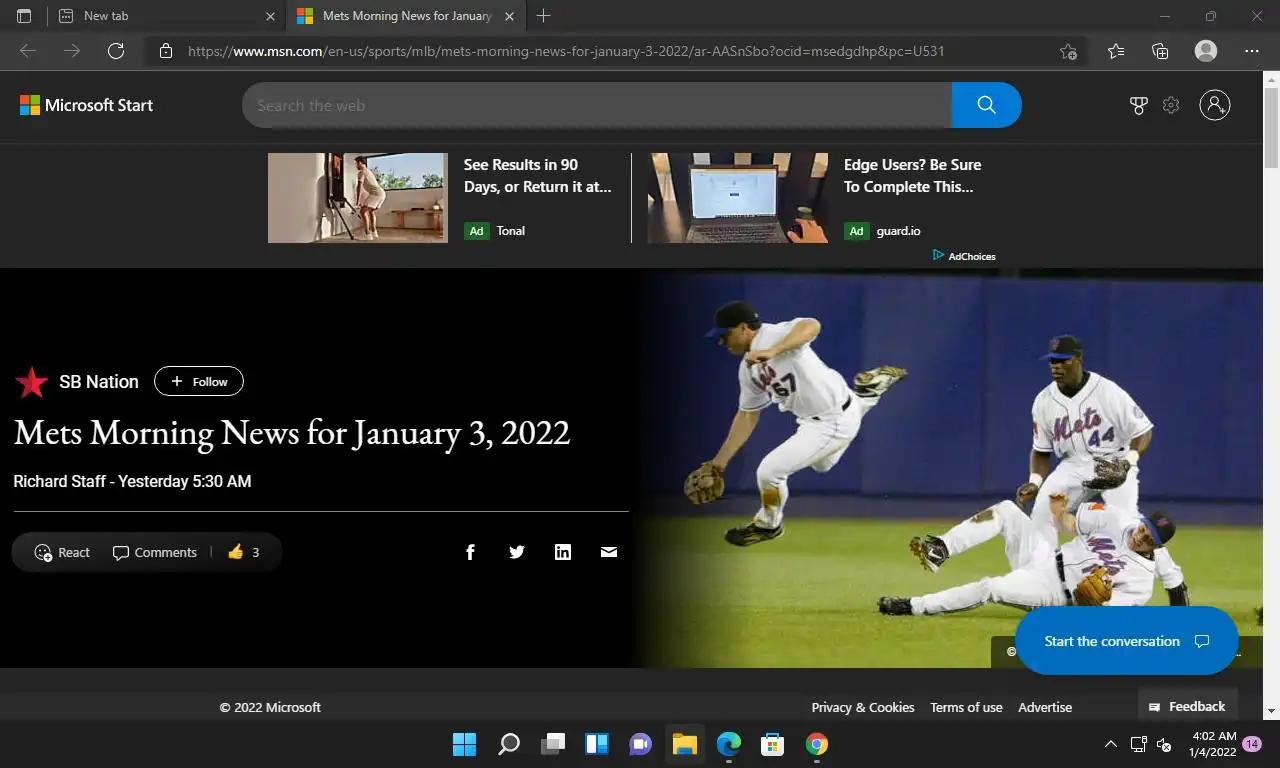
Task: Open a new browser tab with plus
Action: pyautogui.click(x=544, y=16)
